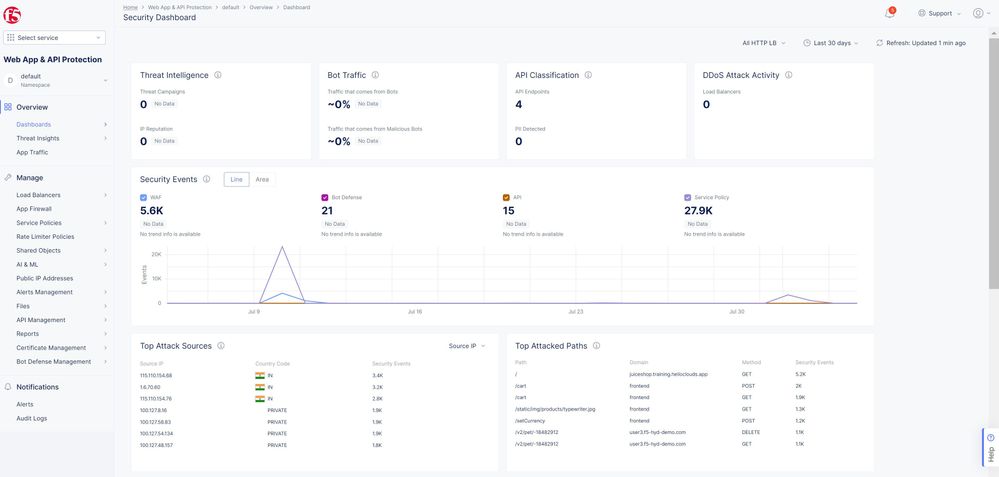999x477 pixels.
Task: Open the All HTTP LB filter dropdown
Action: pyautogui.click(x=764, y=43)
